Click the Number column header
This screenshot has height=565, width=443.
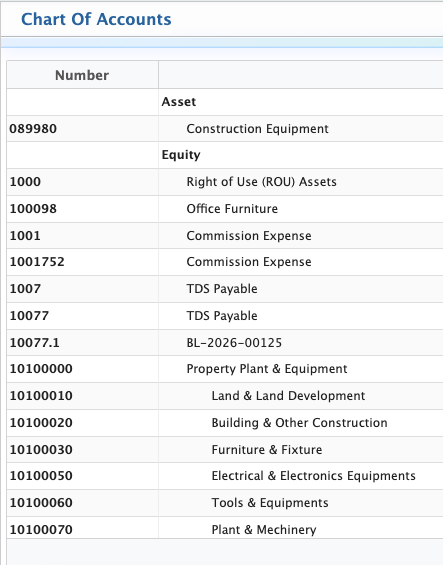point(82,75)
